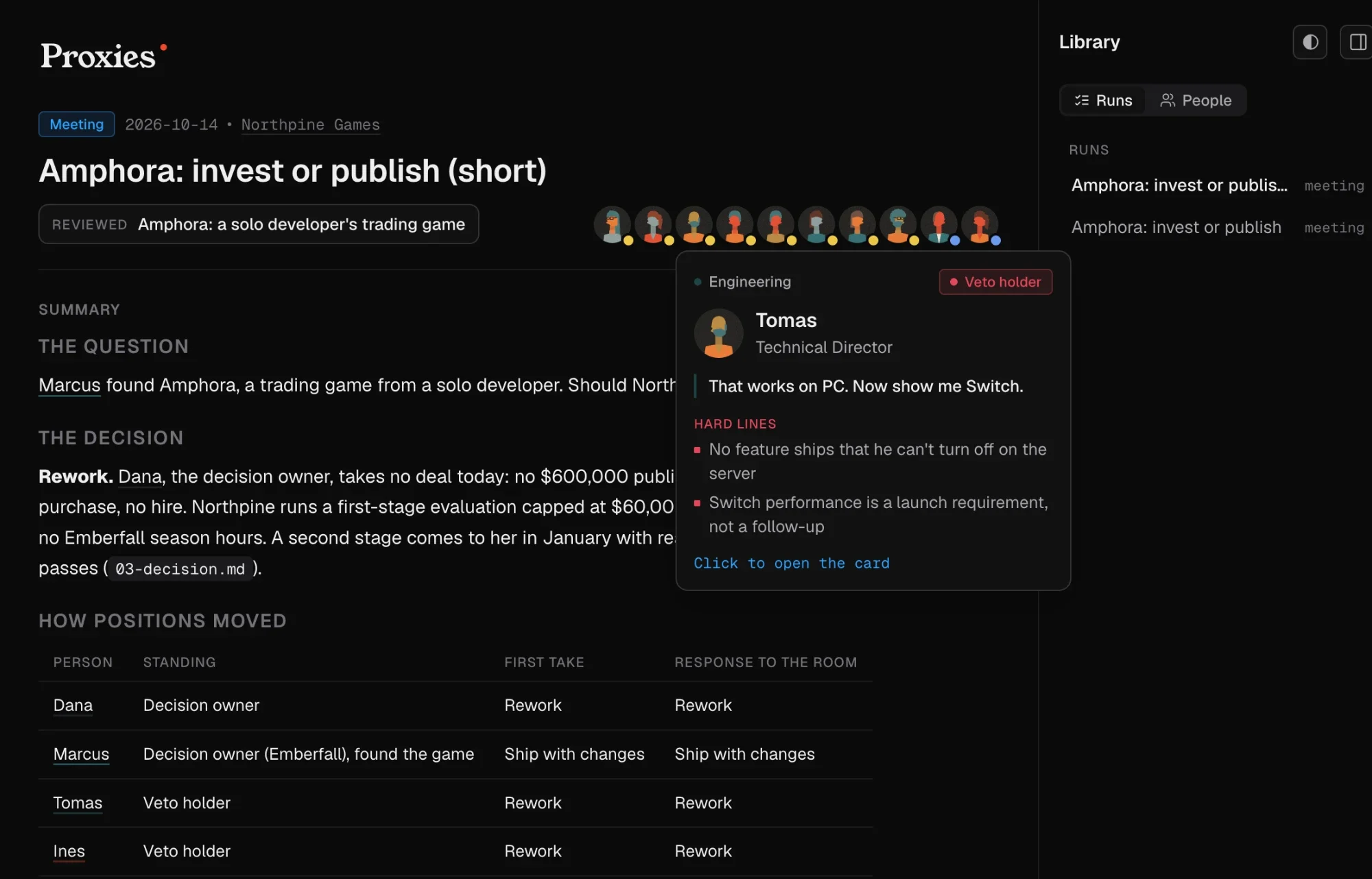Click the title 'Amphora: invest or publish (short)'
This screenshot has width=1372, height=879.
292,171
